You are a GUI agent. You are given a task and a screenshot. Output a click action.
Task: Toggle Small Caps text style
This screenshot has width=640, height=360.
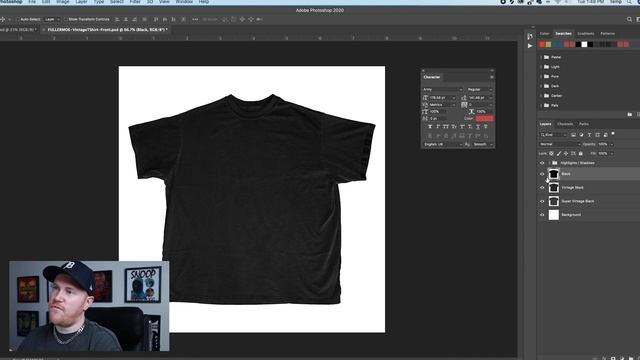tap(454, 127)
